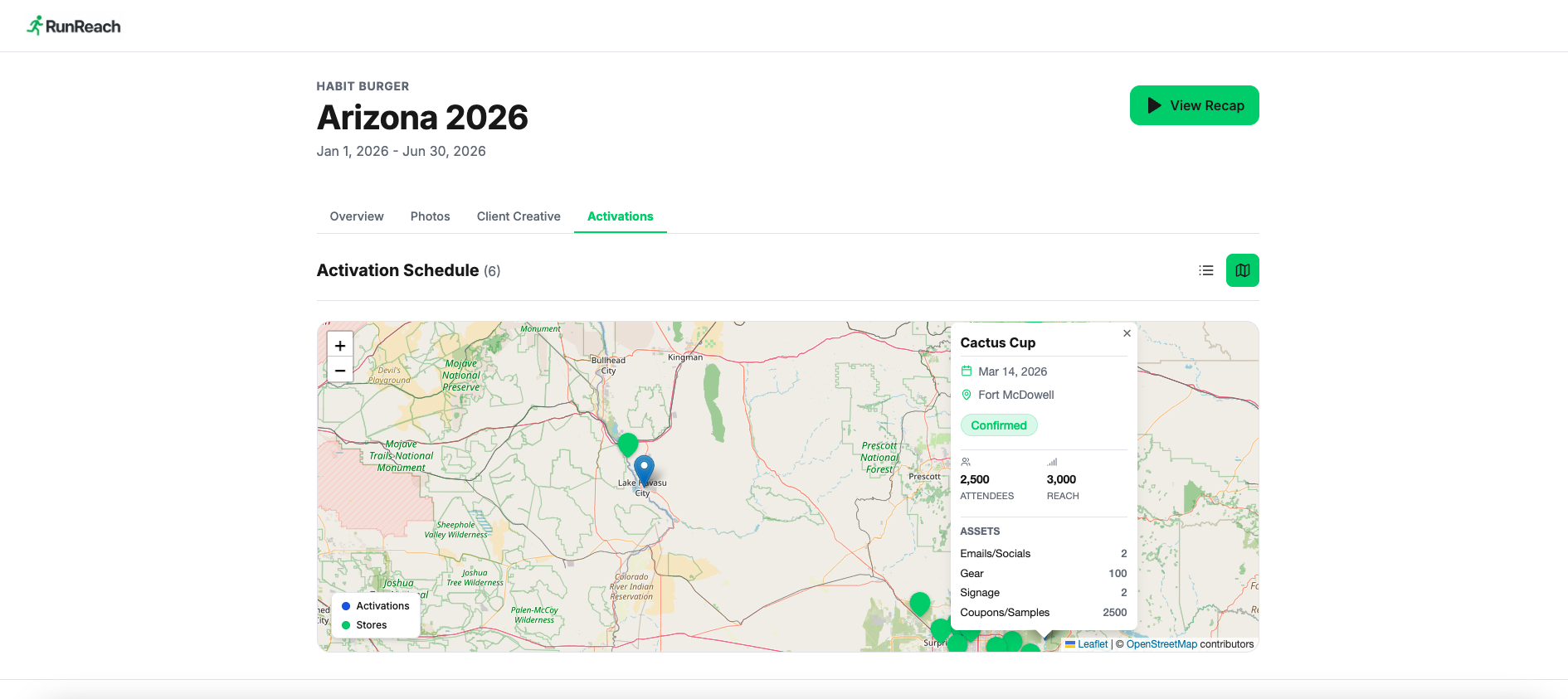Go to the Client Creative tab
Viewport: 1568px width, 699px height.
click(519, 216)
